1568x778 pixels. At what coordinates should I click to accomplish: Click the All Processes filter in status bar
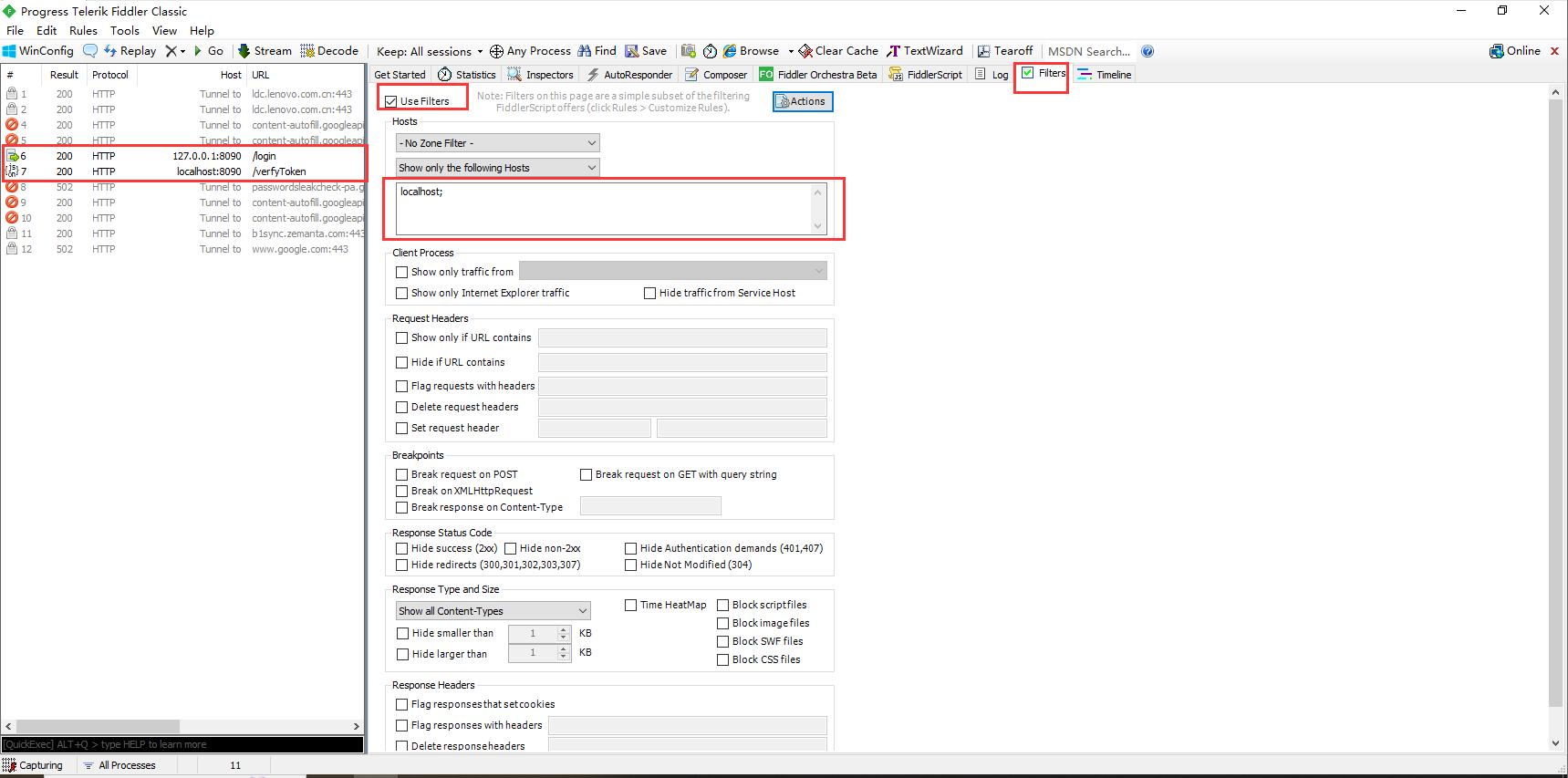click(x=119, y=765)
